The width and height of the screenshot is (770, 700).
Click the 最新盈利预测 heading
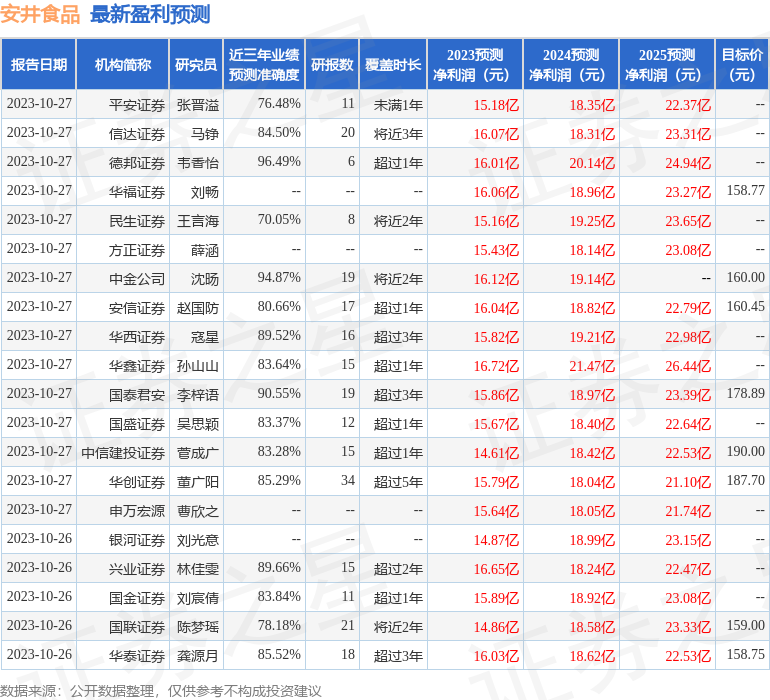tap(150, 14)
